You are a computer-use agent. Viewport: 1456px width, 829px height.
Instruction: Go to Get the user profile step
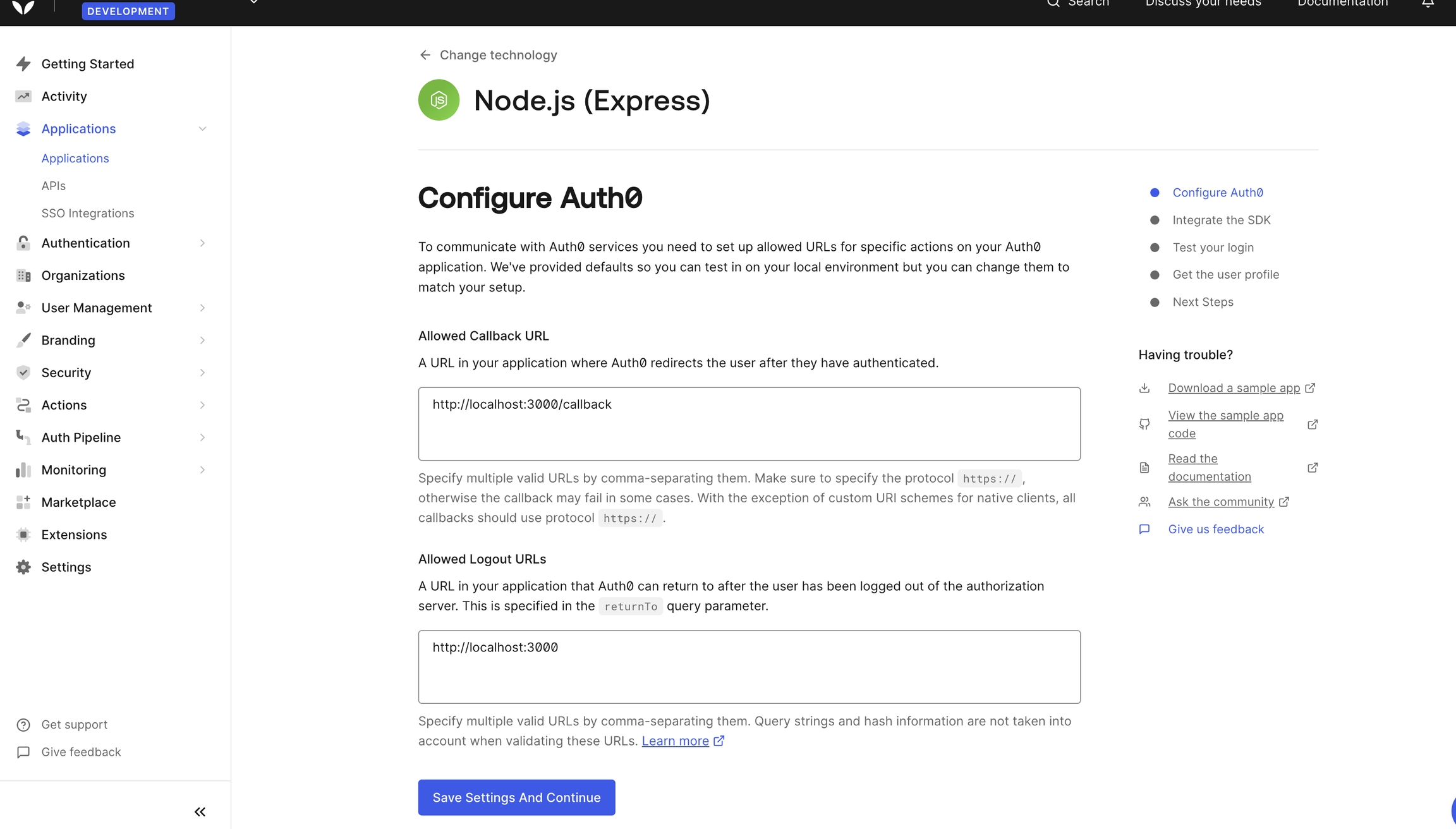pyautogui.click(x=1225, y=274)
